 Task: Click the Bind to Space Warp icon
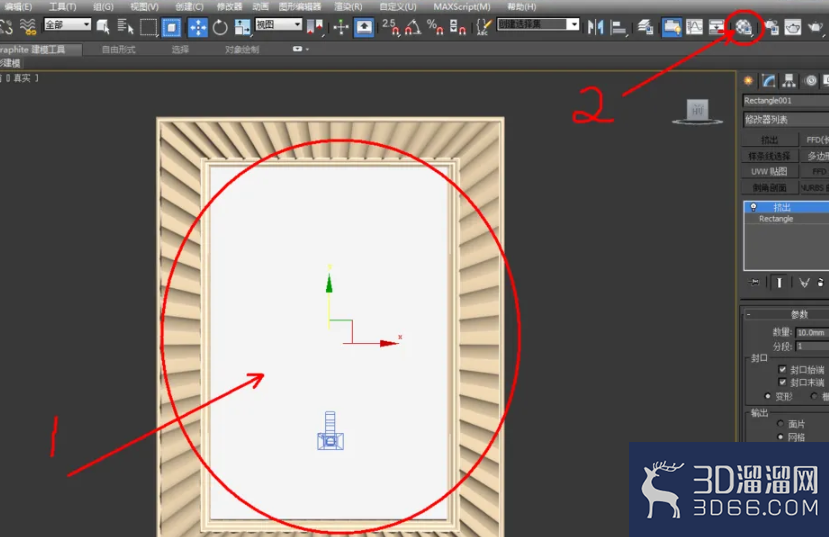pyautogui.click(x=27, y=26)
